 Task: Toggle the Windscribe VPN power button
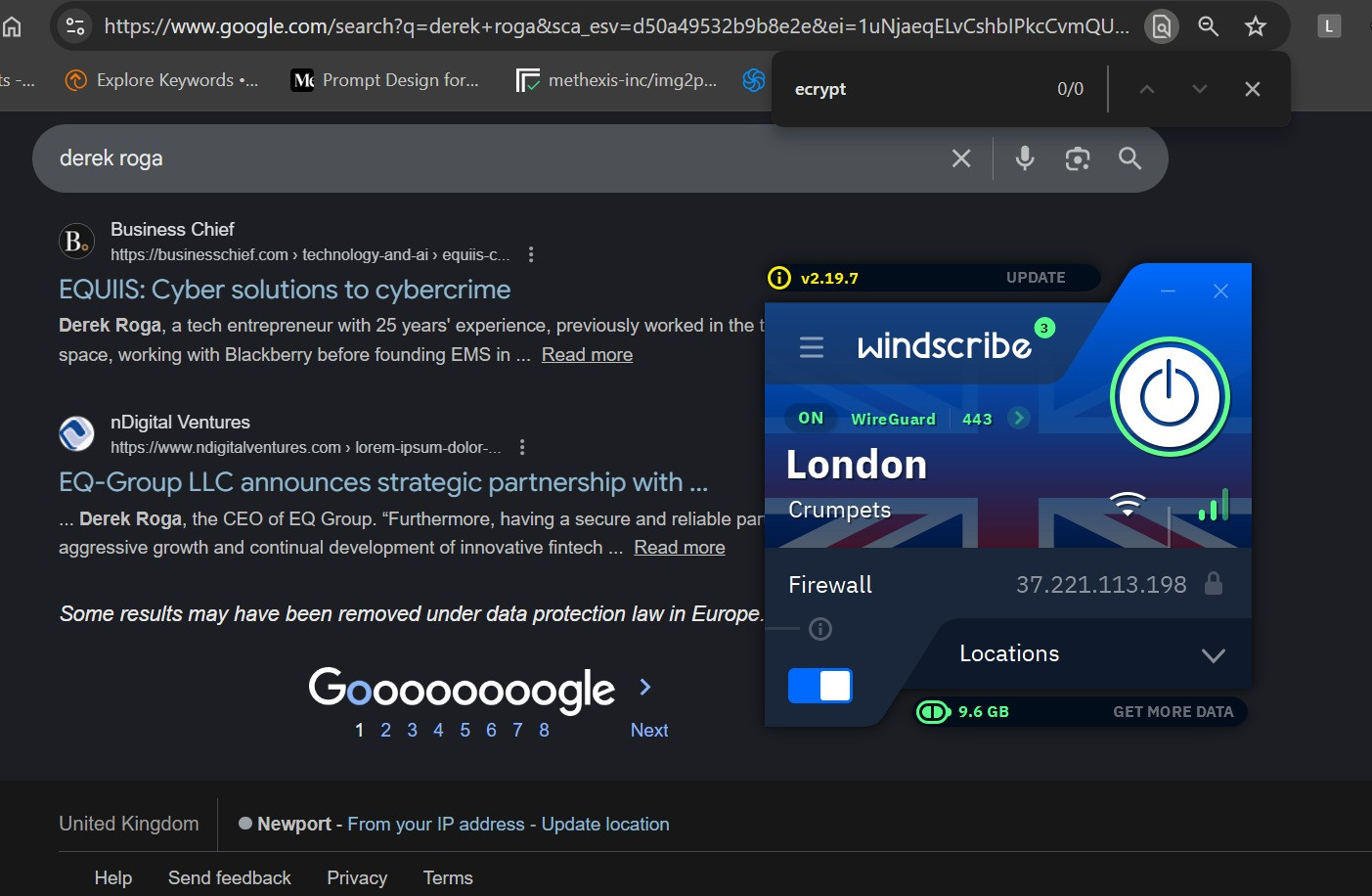1170,397
